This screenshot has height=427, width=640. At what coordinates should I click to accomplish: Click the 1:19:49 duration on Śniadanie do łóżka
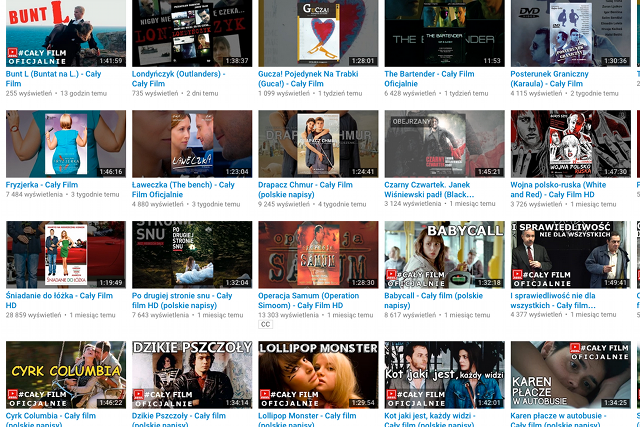[111, 282]
